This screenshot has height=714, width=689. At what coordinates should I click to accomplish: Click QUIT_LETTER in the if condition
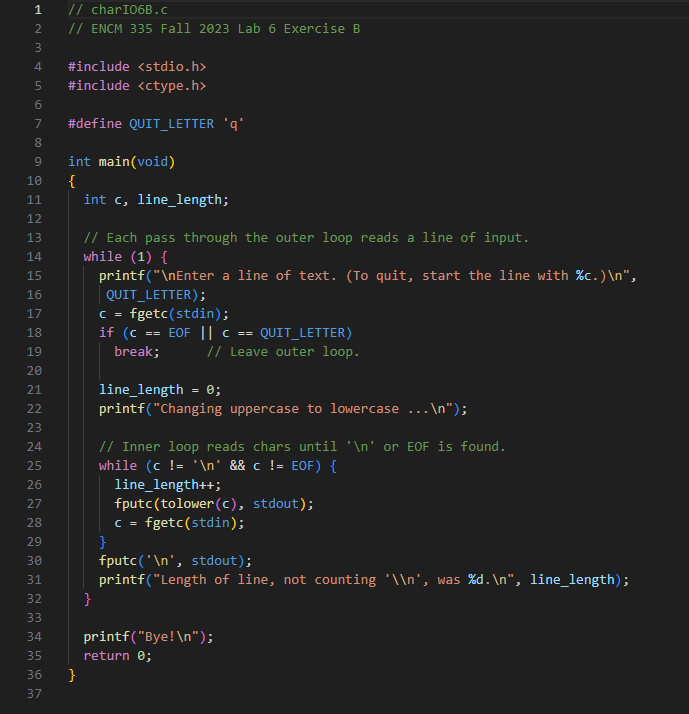pyautogui.click(x=302, y=333)
